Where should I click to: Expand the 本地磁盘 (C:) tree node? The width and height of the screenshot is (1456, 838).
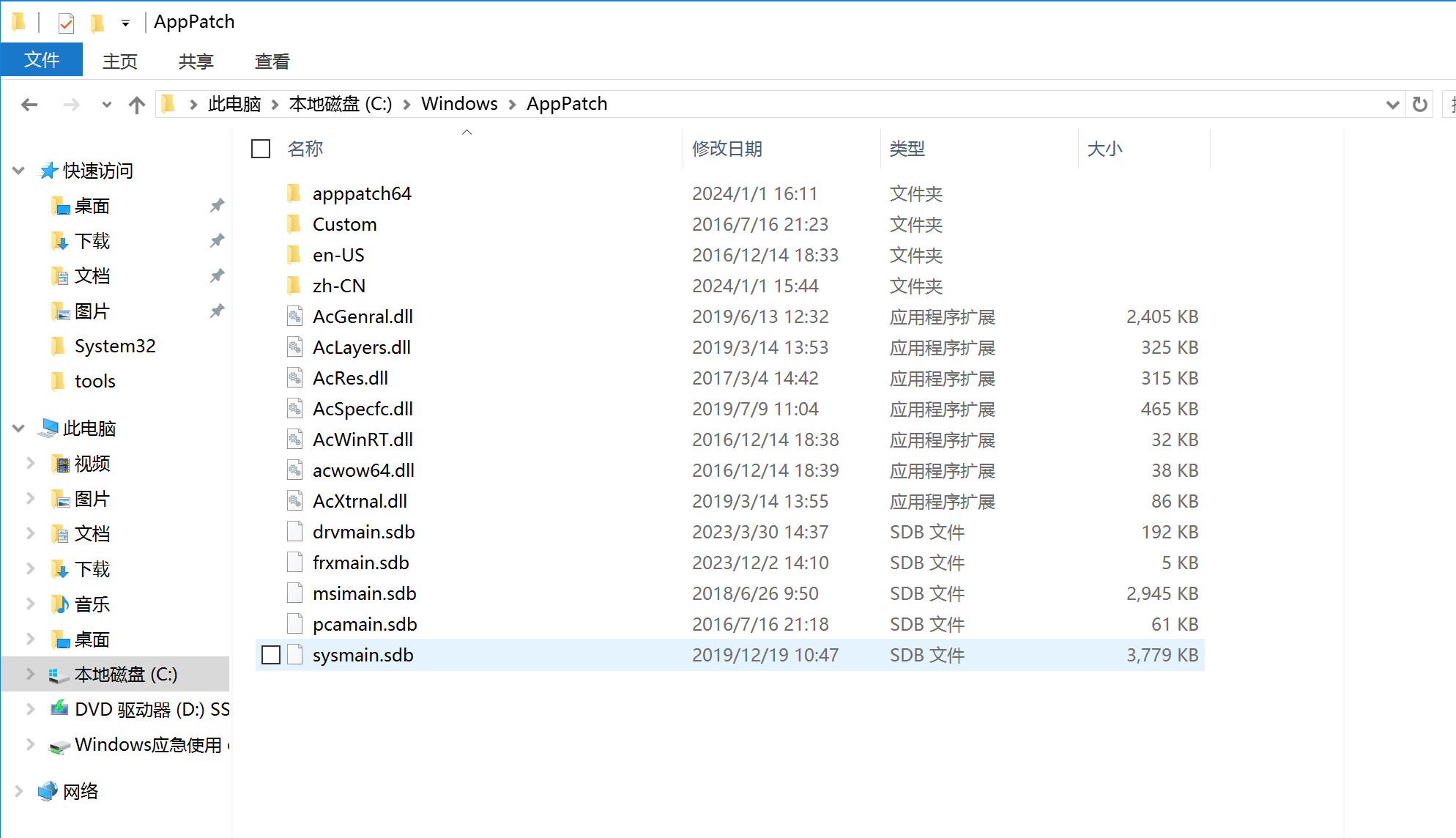pyautogui.click(x=30, y=674)
